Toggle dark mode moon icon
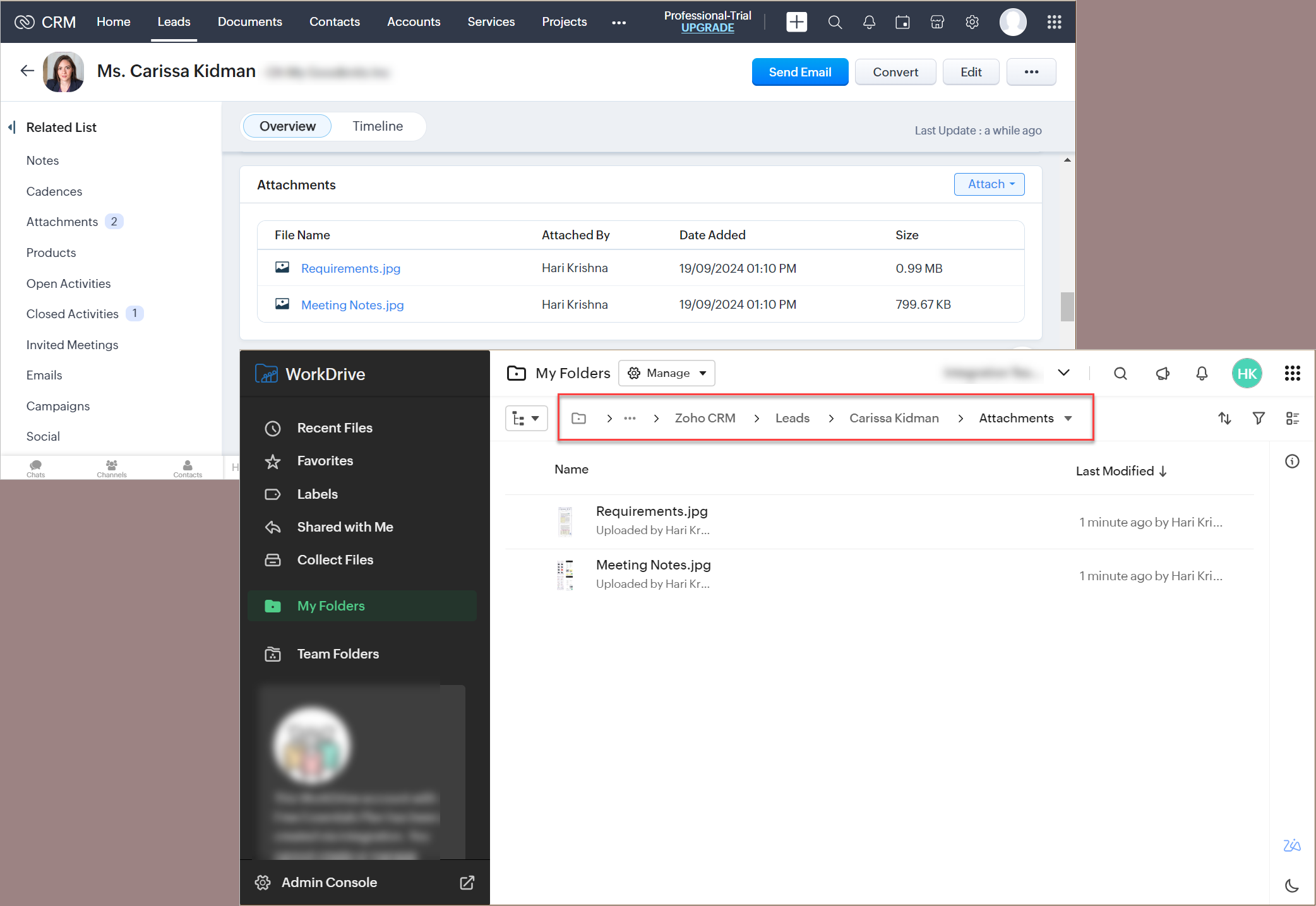Viewport: 1316px width, 906px height. (1292, 886)
